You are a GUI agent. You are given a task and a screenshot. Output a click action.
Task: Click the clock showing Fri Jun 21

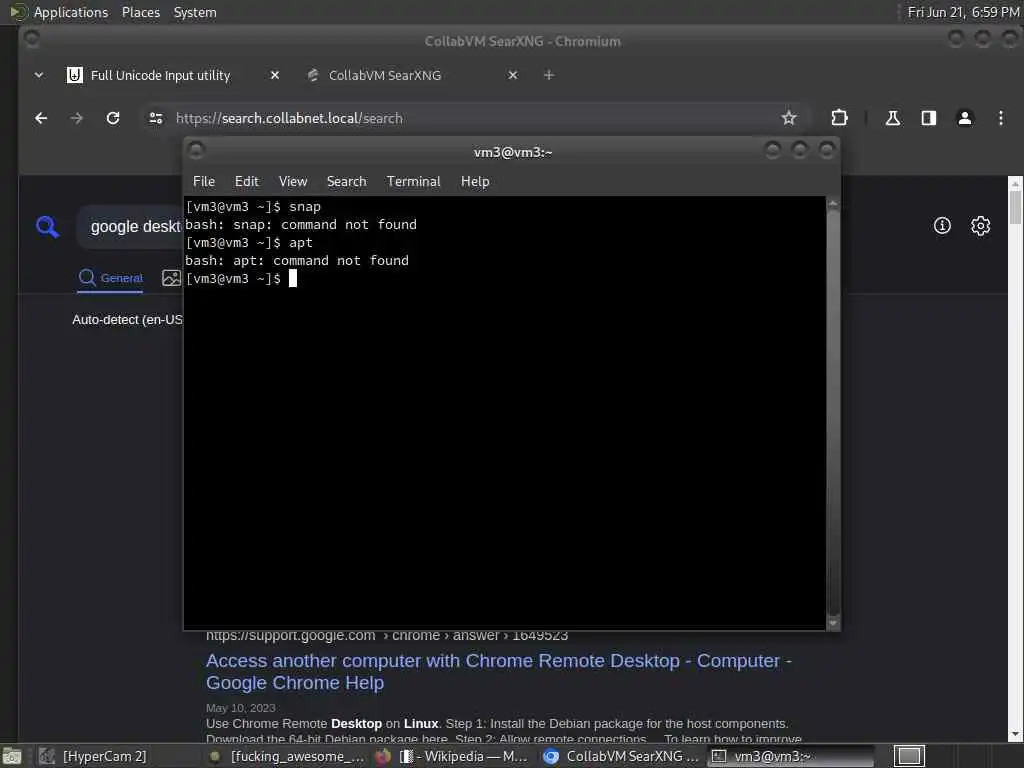(963, 12)
